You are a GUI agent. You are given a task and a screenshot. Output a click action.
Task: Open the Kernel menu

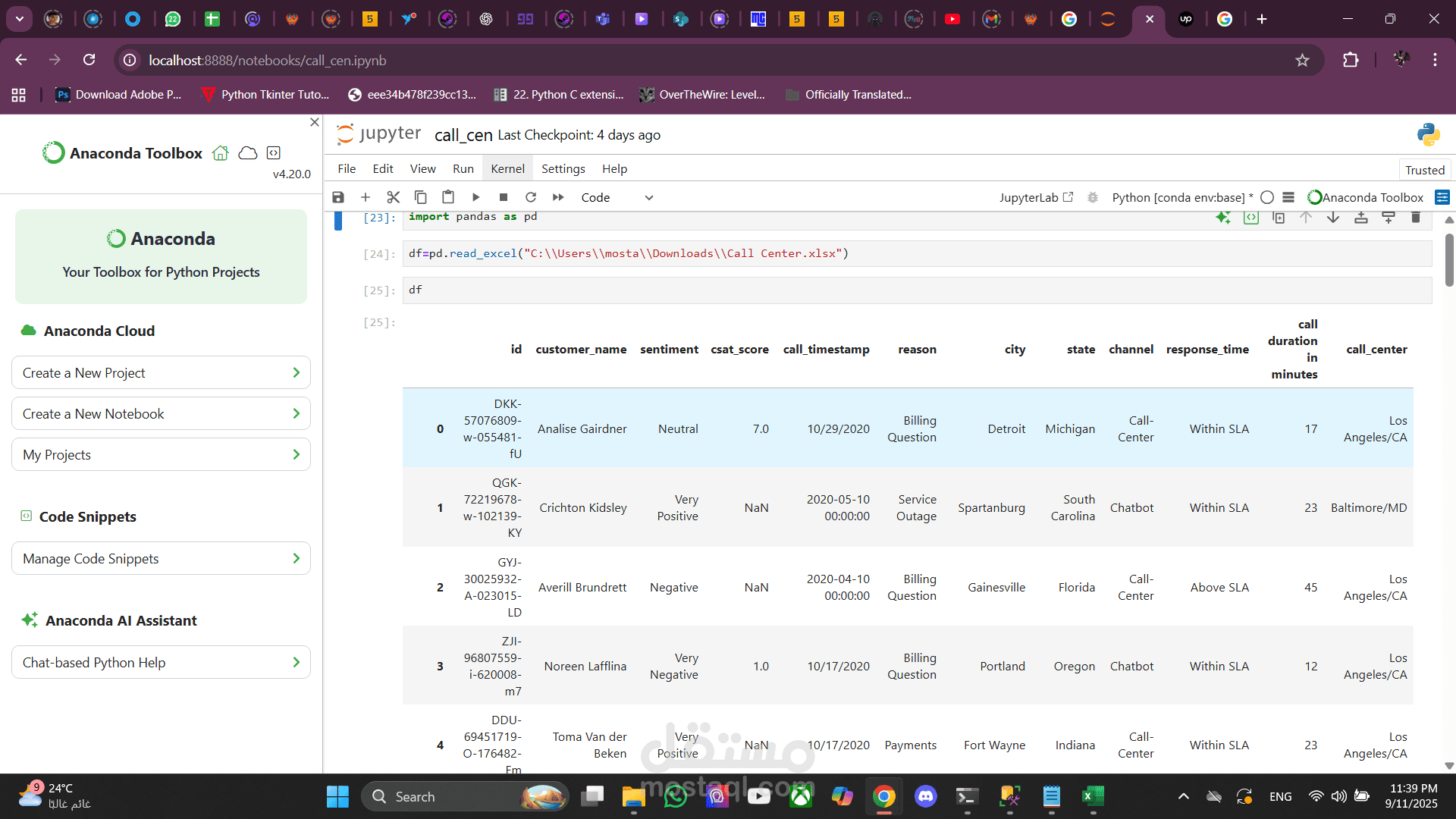(507, 168)
